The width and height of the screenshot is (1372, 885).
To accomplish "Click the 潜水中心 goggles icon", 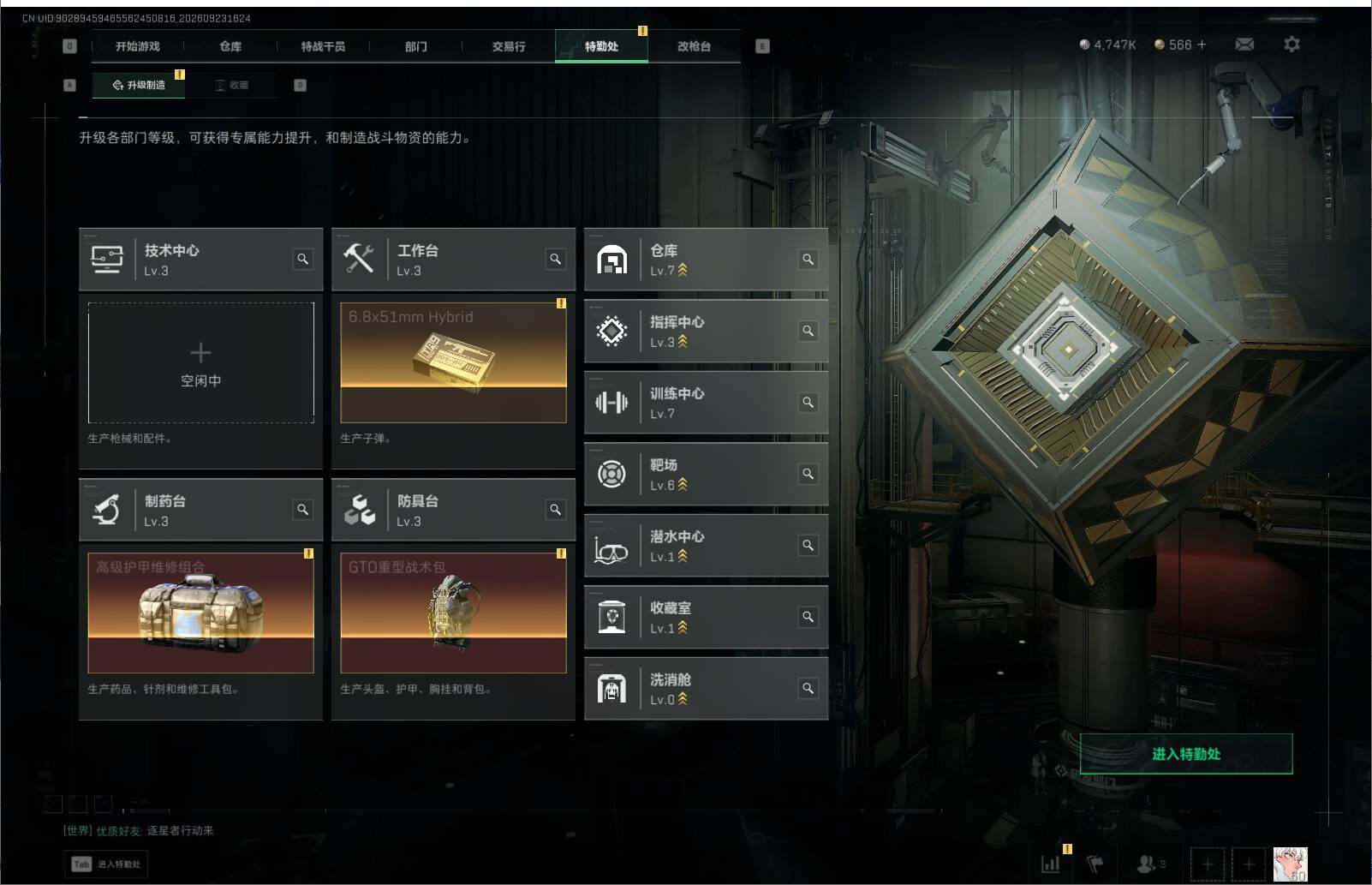I will pyautogui.click(x=611, y=546).
